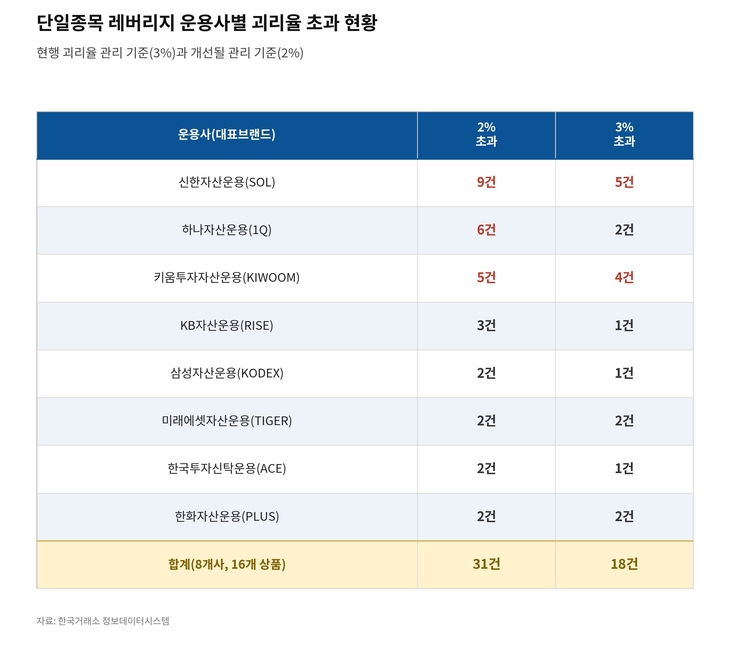Click the '하나자산운용(1Q)' row label

pos(227,230)
